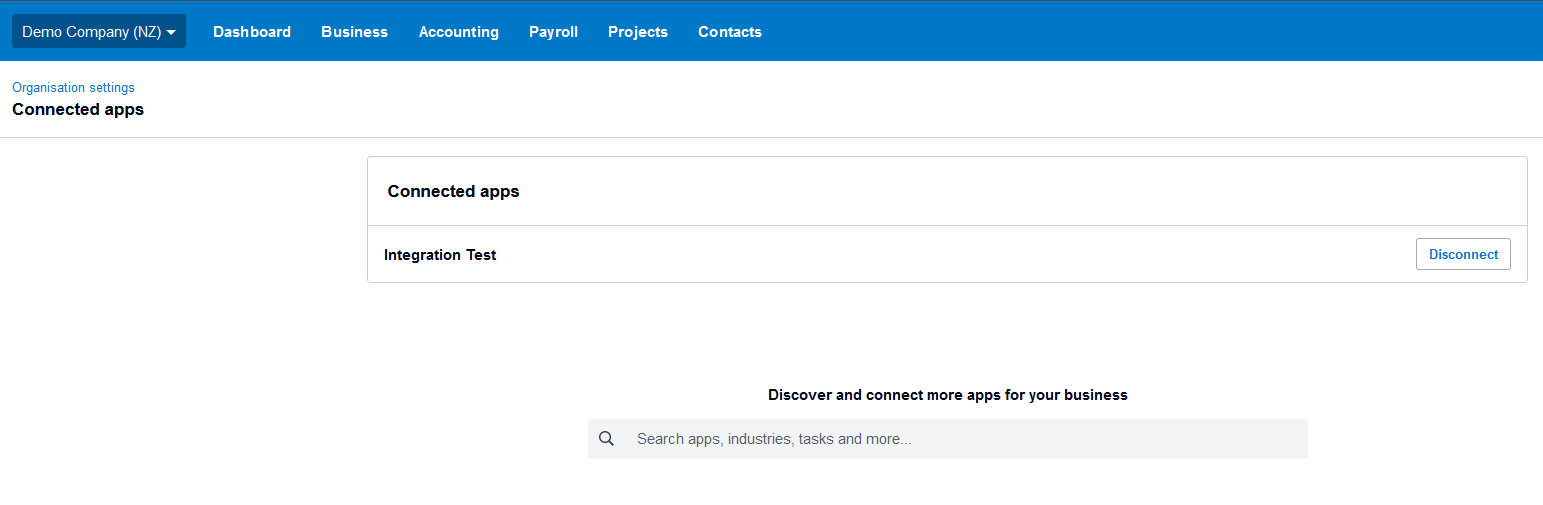The image size is (1543, 505).
Task: Select the Integration Test row name
Action: (440, 255)
